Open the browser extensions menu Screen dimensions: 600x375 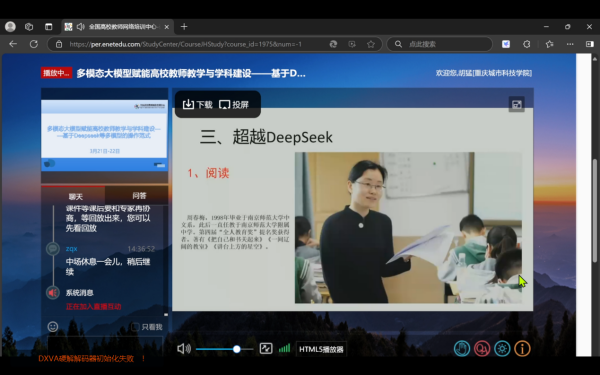[527, 44]
